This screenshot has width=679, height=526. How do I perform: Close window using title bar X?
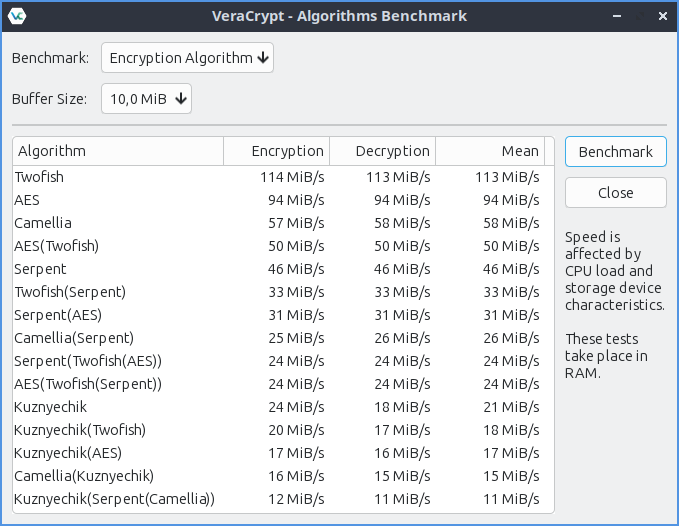[x=663, y=16]
